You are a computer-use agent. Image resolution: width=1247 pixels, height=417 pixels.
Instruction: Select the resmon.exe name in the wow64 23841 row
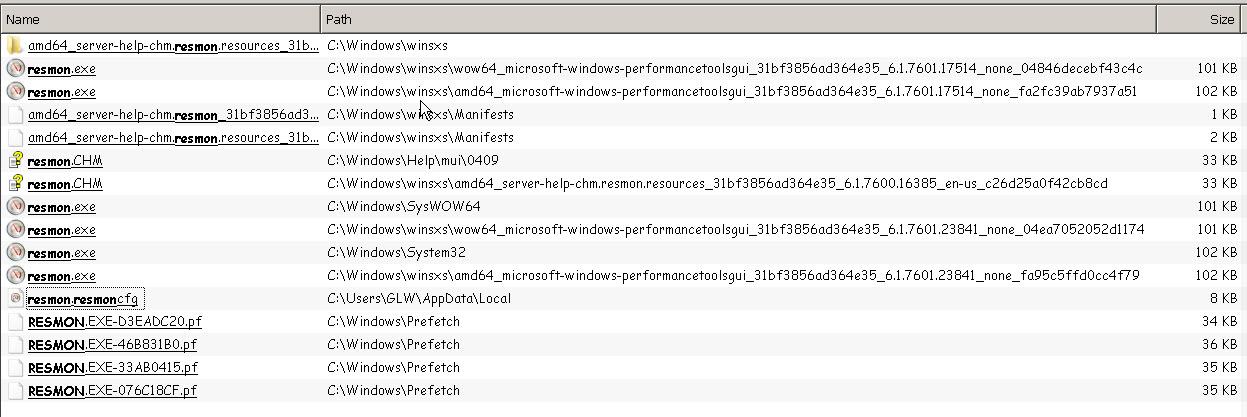coord(62,230)
